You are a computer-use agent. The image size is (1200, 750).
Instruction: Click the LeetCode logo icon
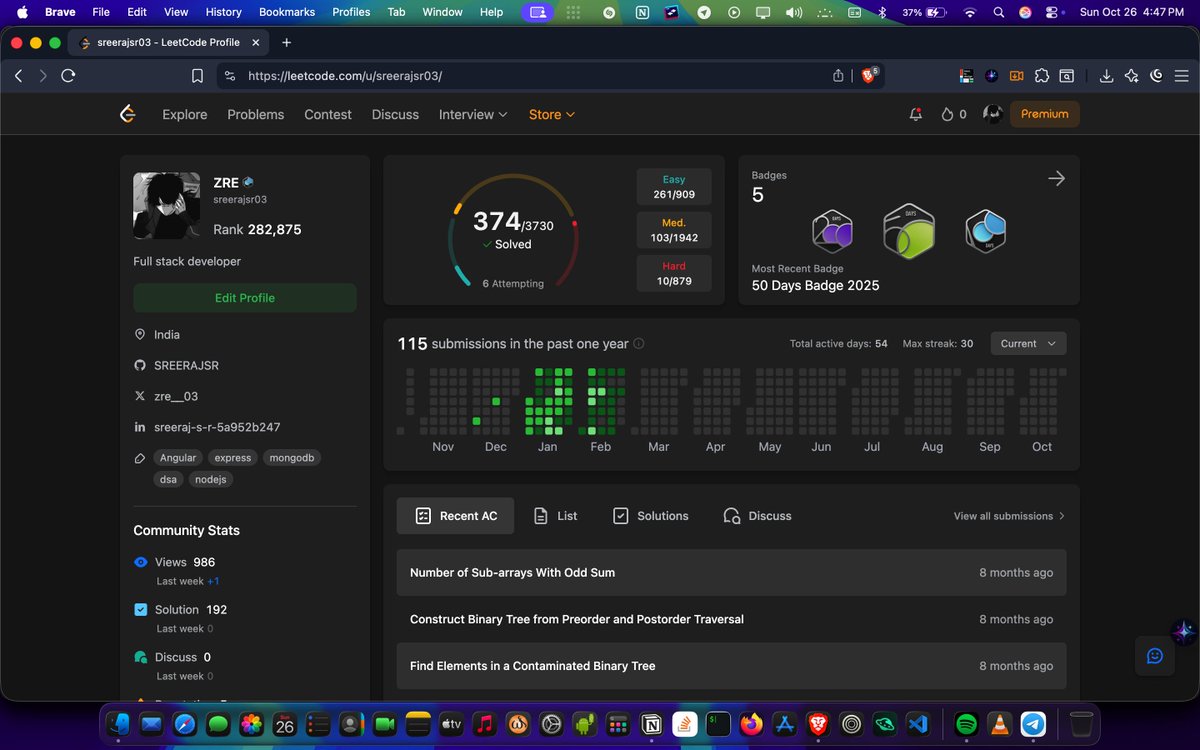[x=127, y=114]
